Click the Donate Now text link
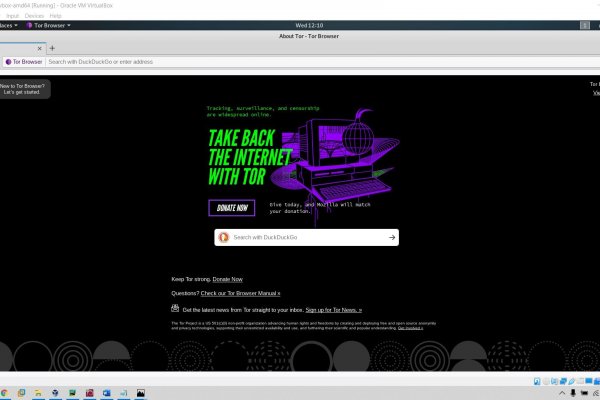 pyautogui.click(x=227, y=279)
